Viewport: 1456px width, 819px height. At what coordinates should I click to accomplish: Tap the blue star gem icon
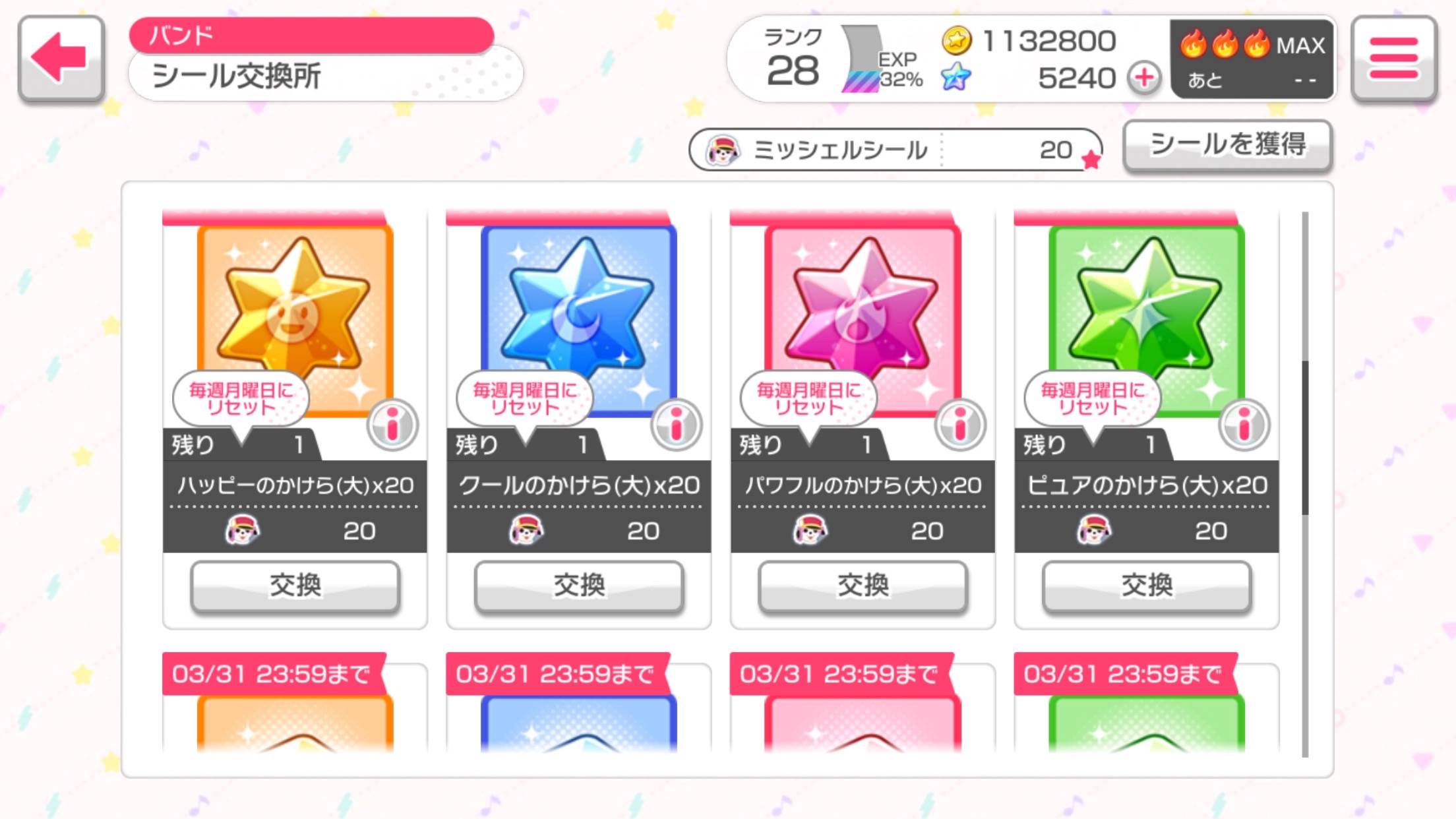956,78
